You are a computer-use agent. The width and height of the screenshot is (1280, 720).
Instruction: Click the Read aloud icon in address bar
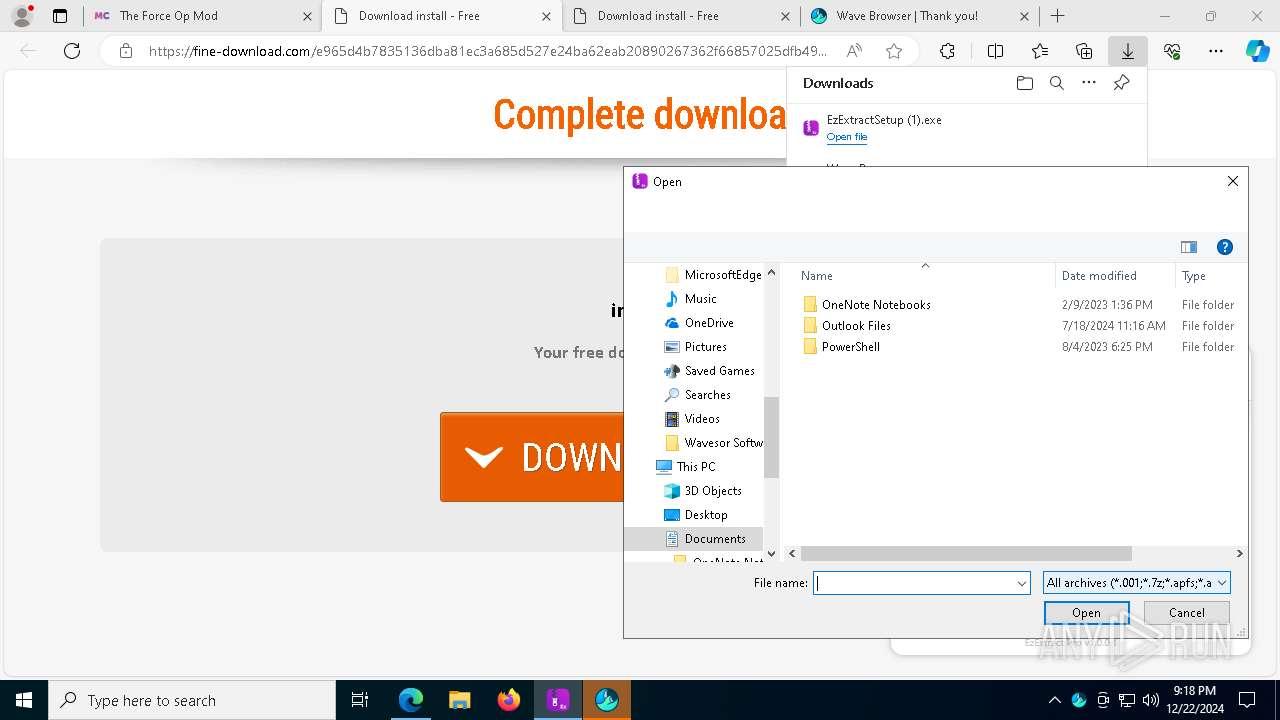coord(854,51)
